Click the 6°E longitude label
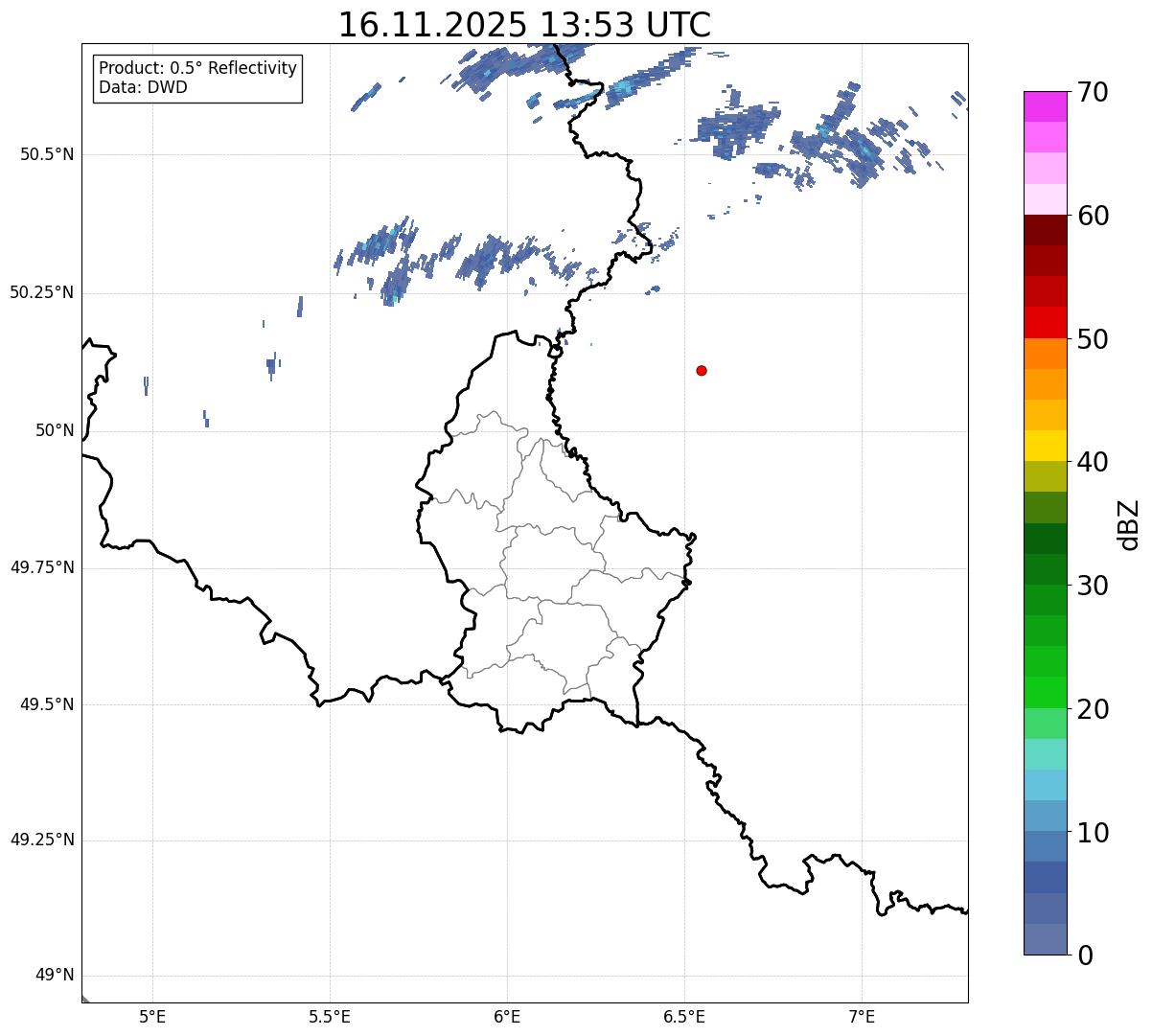 [x=507, y=1016]
